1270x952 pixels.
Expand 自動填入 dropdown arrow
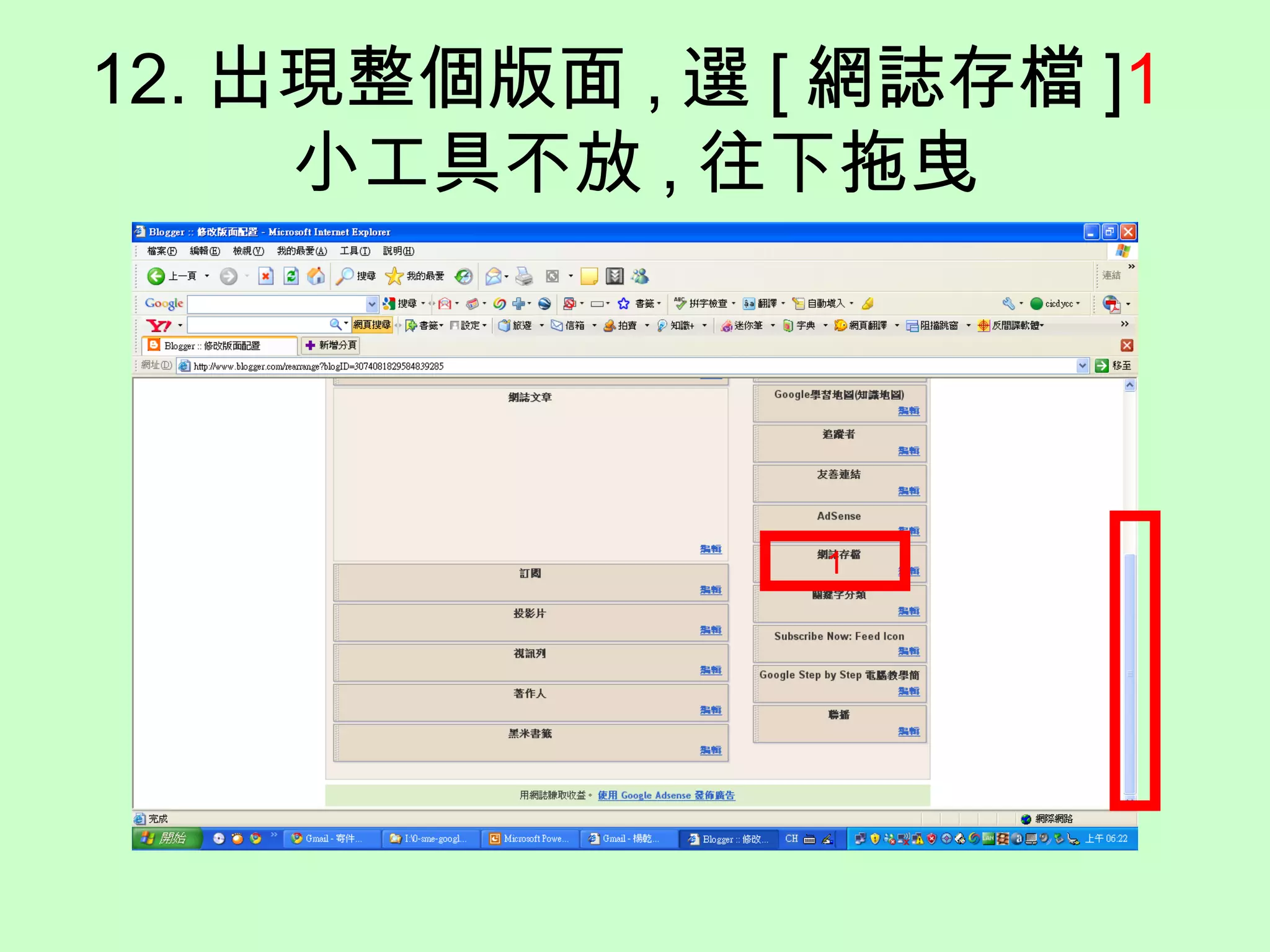click(851, 304)
